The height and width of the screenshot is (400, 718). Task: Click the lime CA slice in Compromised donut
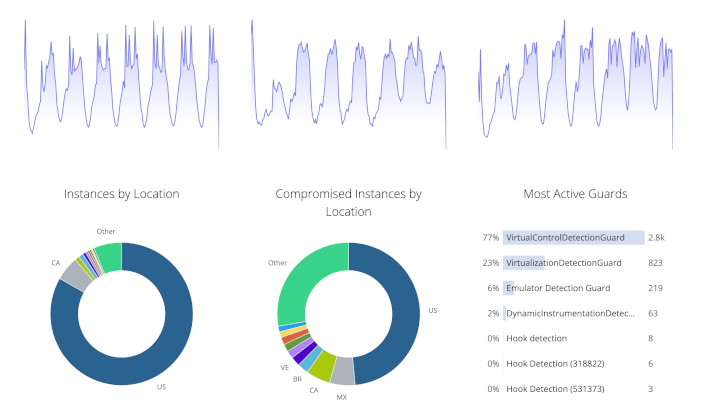(x=322, y=366)
